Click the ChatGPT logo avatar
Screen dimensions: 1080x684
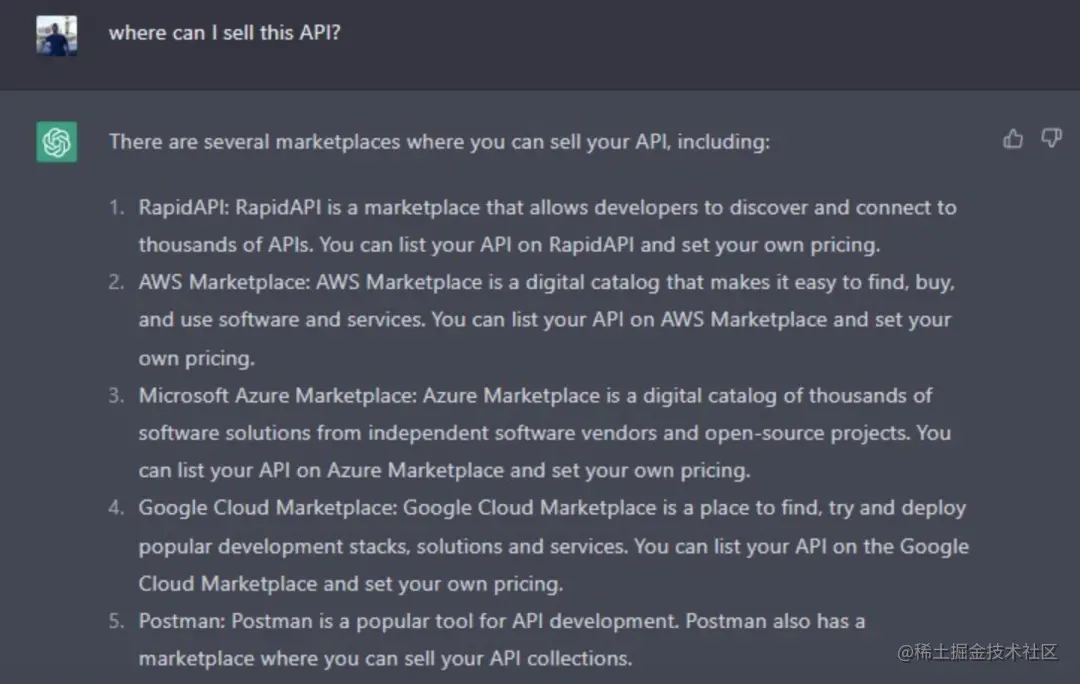pos(56,142)
